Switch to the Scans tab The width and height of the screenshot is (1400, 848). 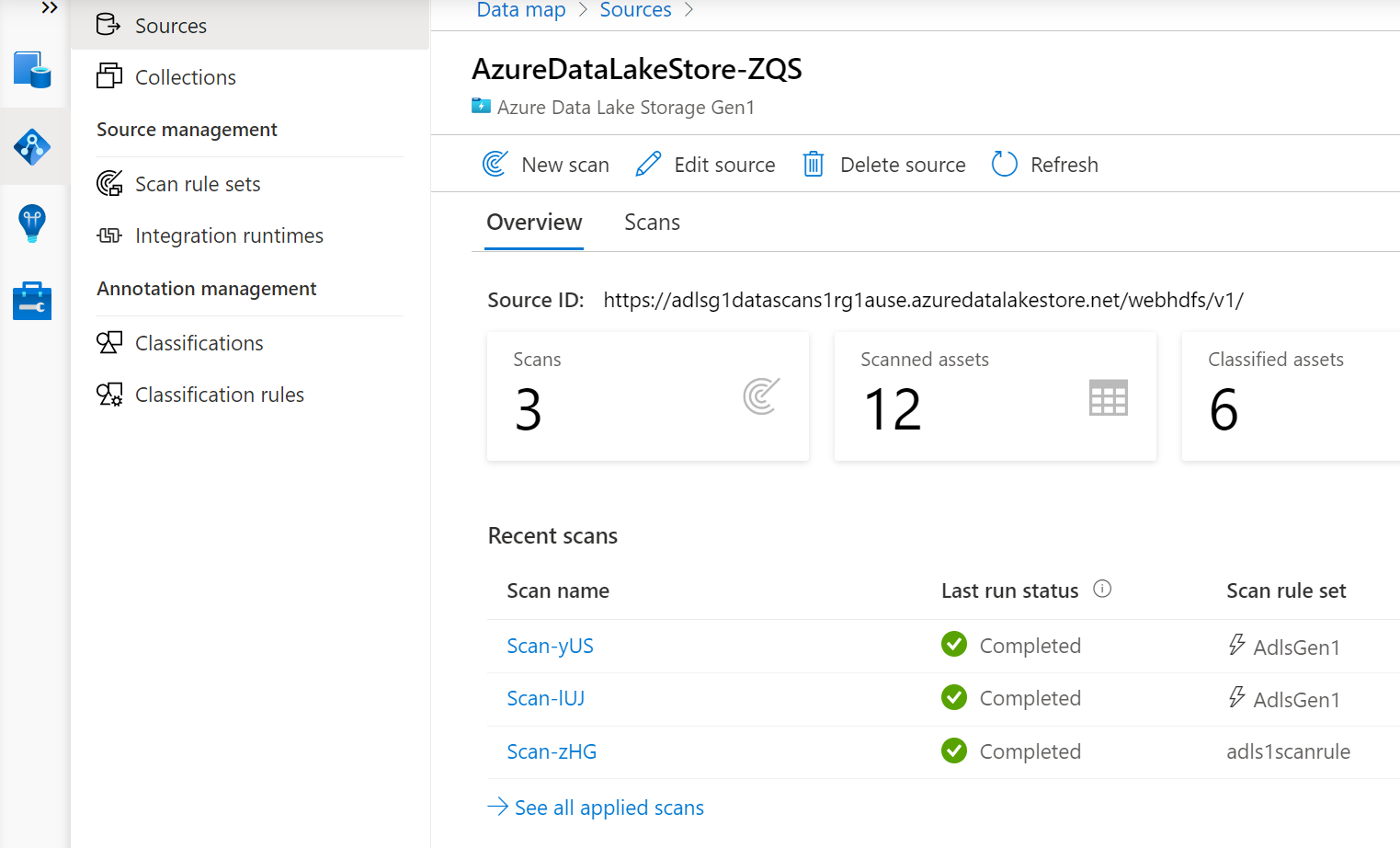click(x=652, y=223)
